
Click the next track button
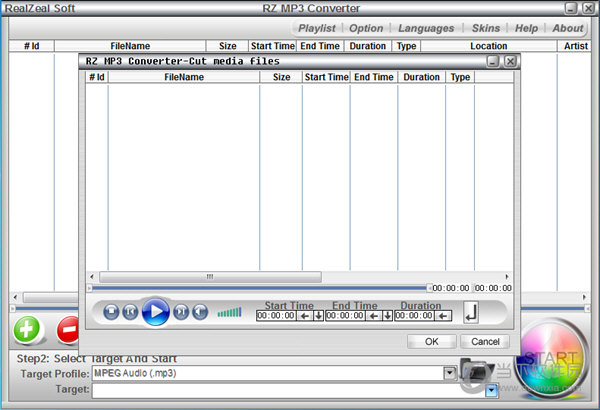[x=181, y=312]
